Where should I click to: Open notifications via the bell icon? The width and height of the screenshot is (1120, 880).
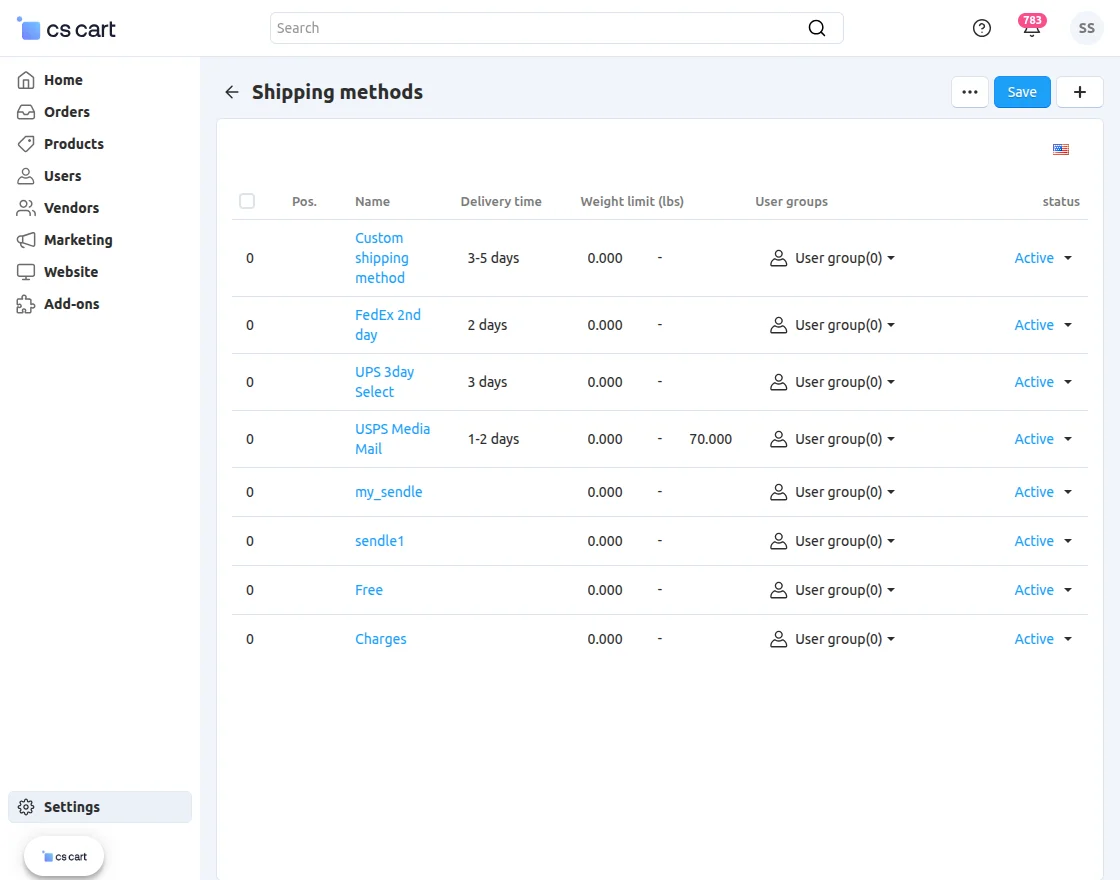tap(1031, 30)
